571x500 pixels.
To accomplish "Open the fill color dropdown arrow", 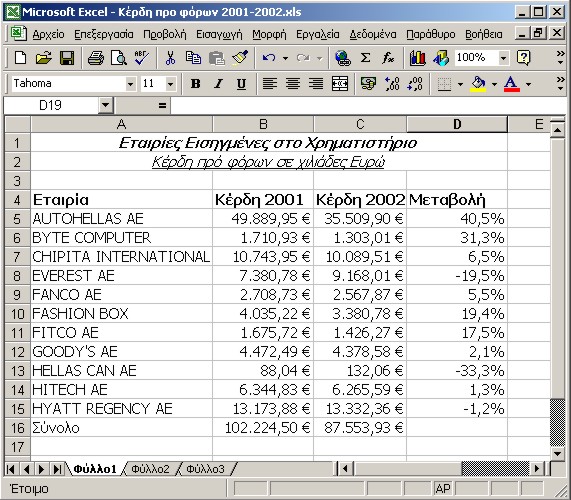I will 494,84.
